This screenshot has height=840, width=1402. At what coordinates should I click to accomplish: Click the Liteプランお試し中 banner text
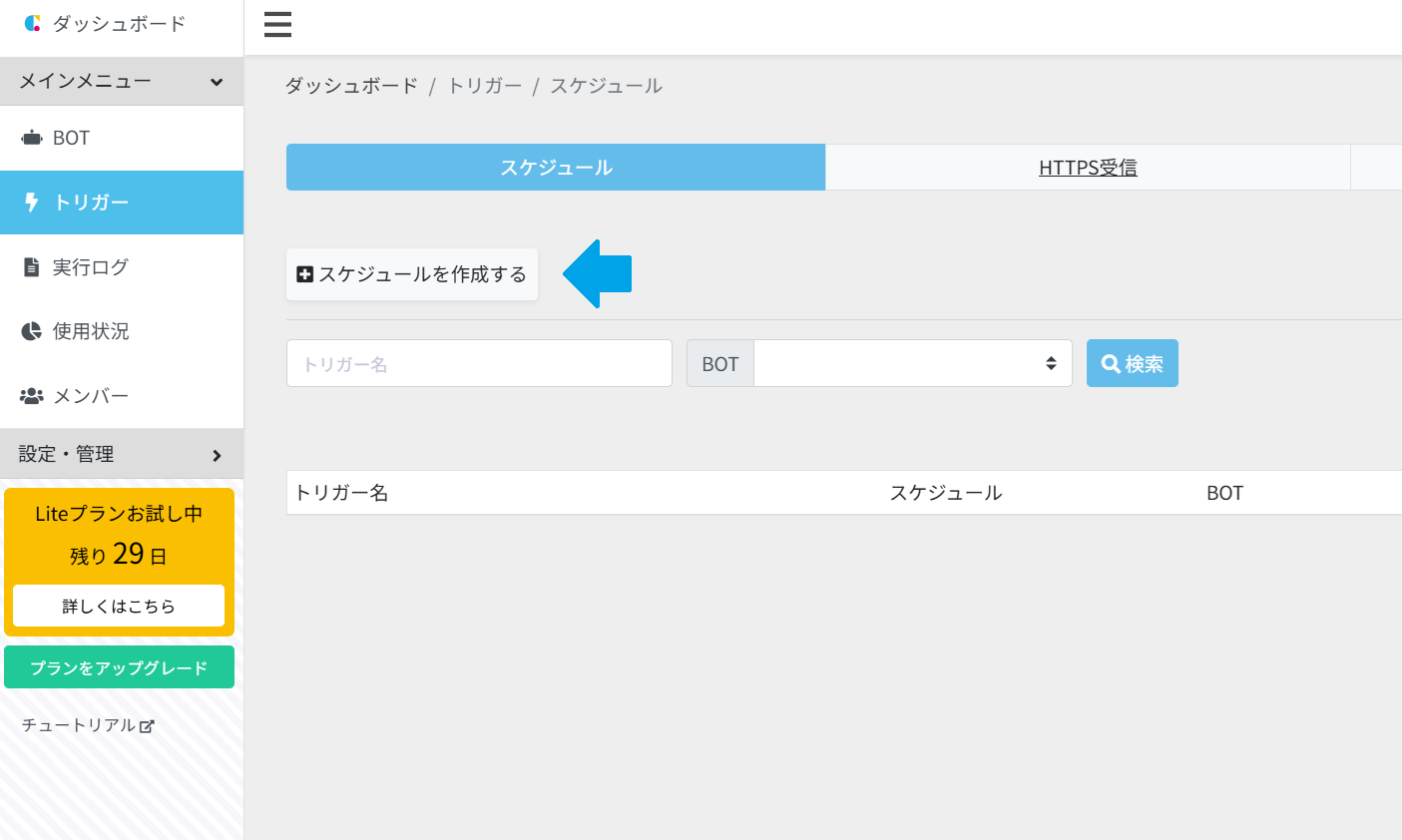(119, 514)
